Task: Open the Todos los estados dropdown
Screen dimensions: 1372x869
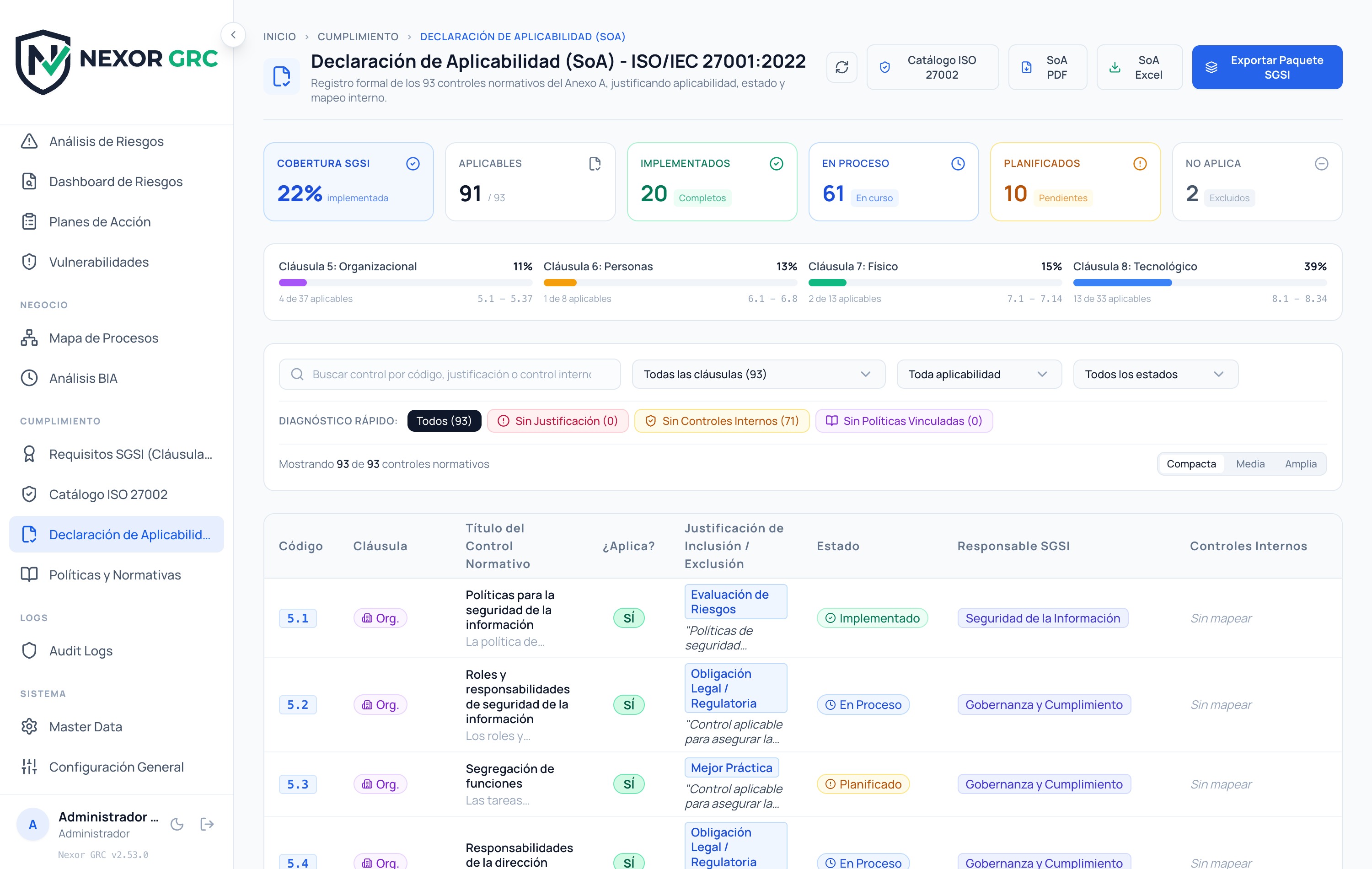Action: point(1156,374)
